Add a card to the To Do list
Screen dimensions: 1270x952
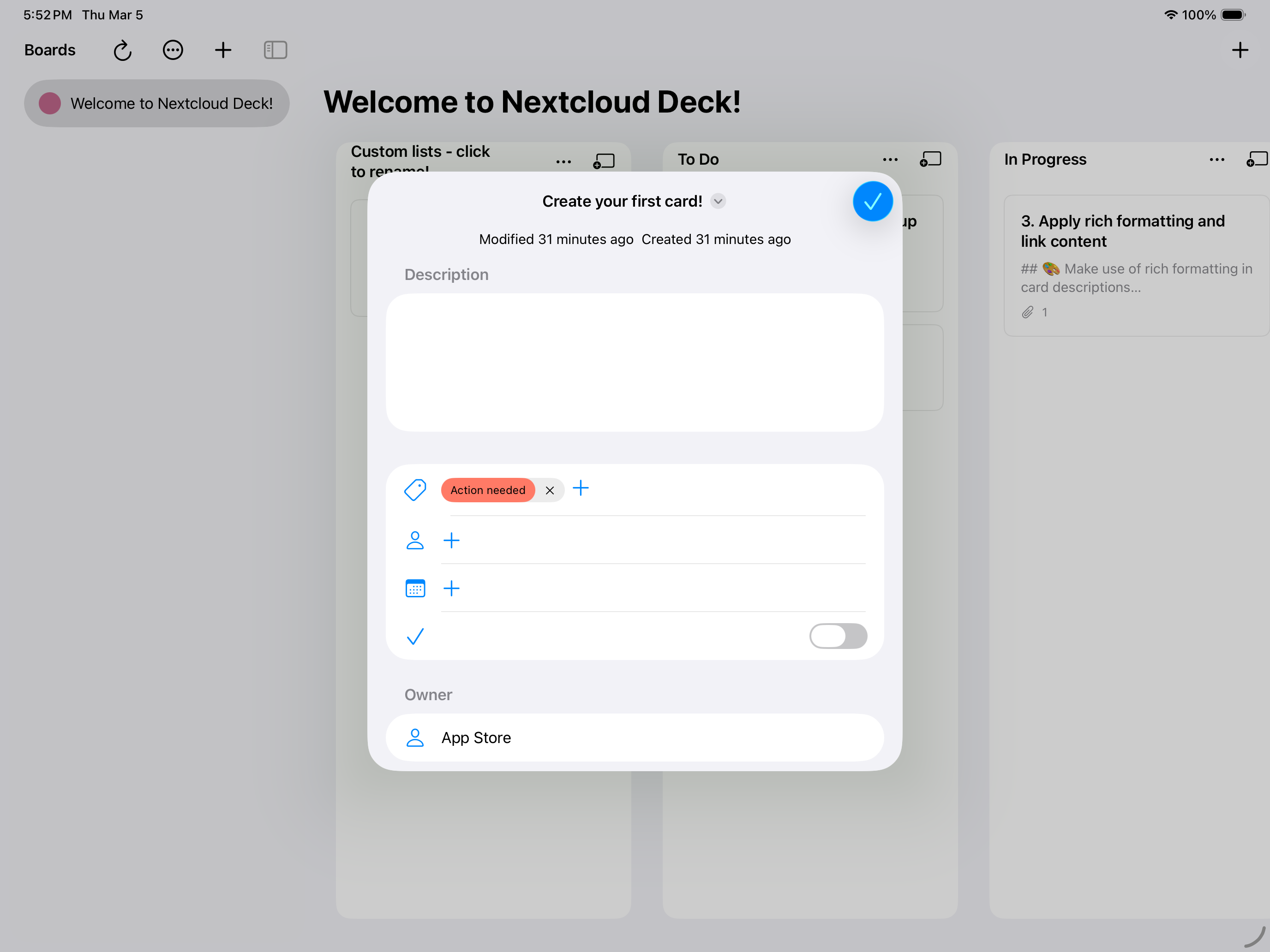point(930,160)
